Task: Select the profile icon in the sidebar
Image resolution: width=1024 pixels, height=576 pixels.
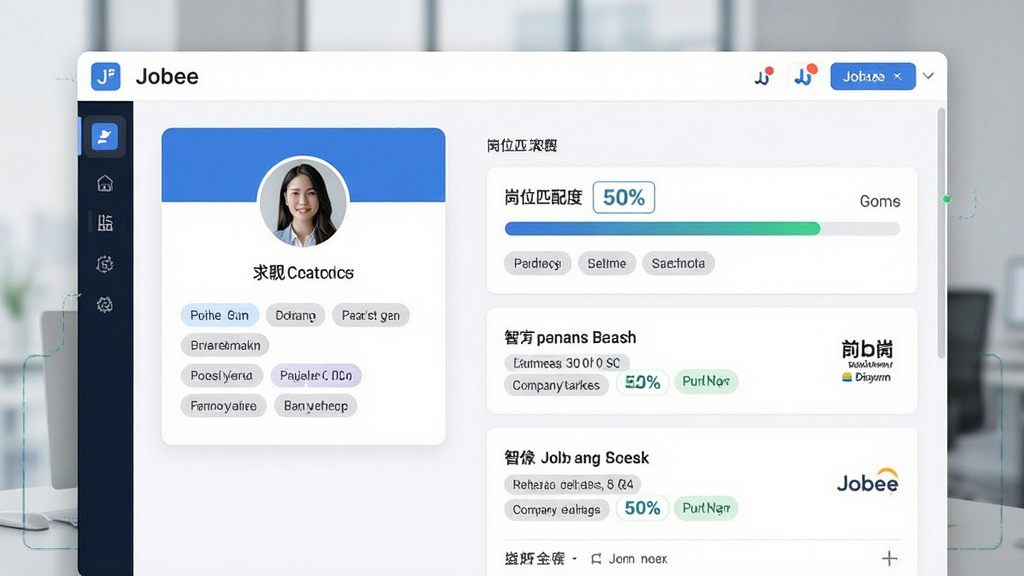Action: pyautogui.click(x=104, y=136)
